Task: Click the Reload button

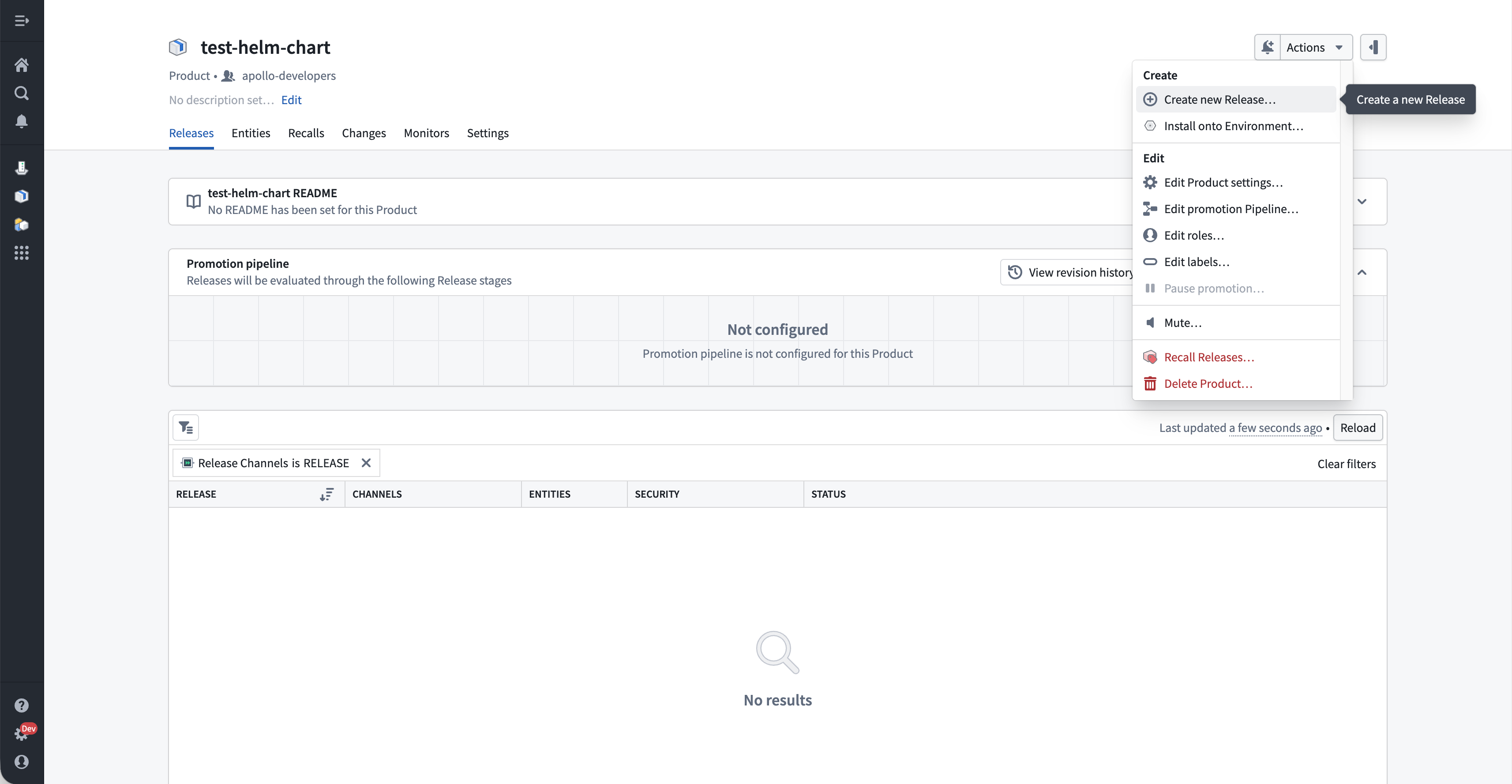Action: pos(1358,428)
